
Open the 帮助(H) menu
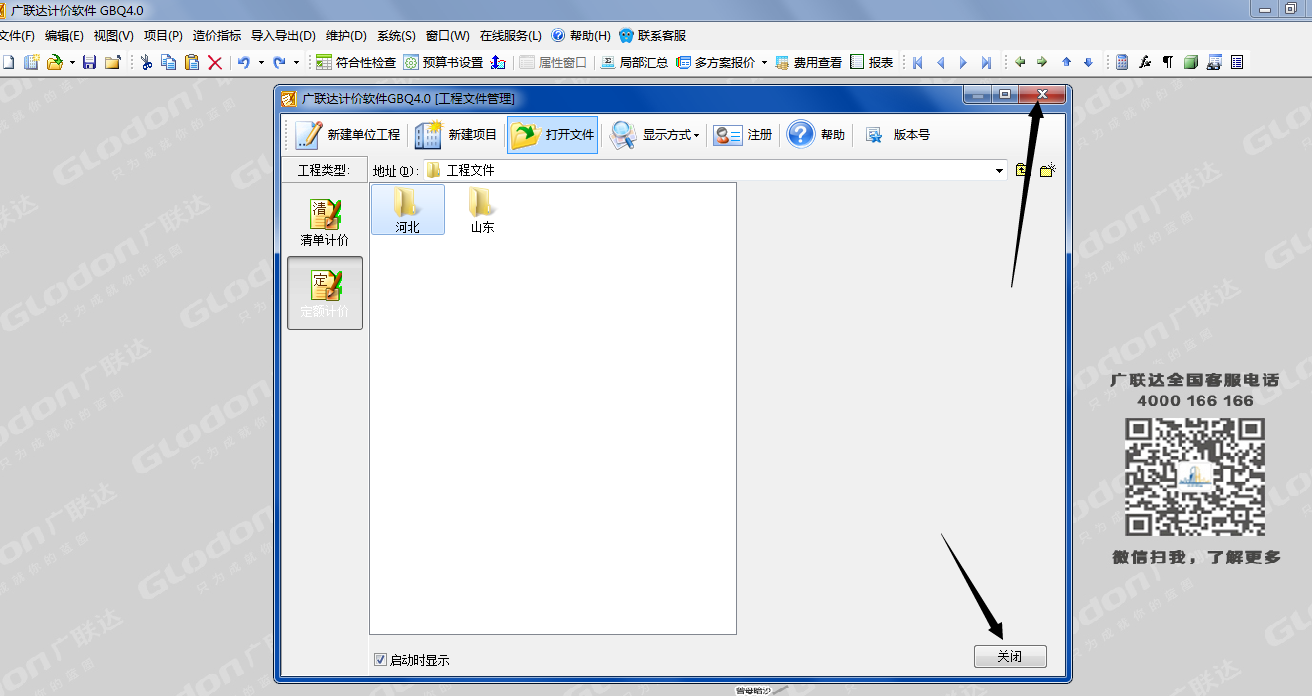tap(581, 36)
